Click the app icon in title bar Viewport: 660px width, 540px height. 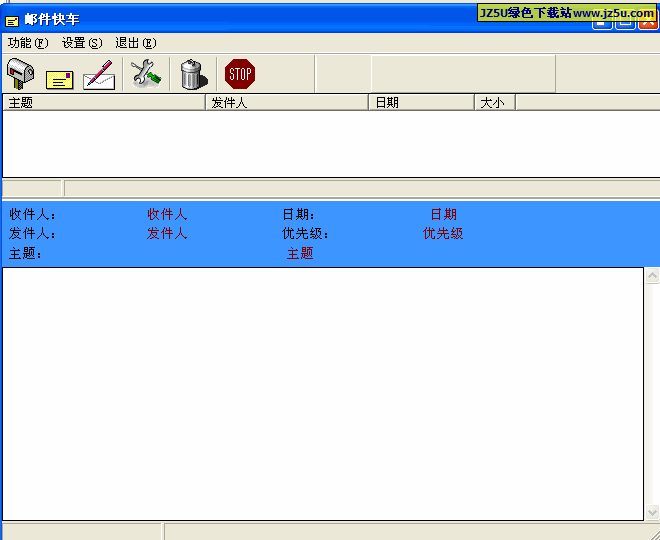12,21
